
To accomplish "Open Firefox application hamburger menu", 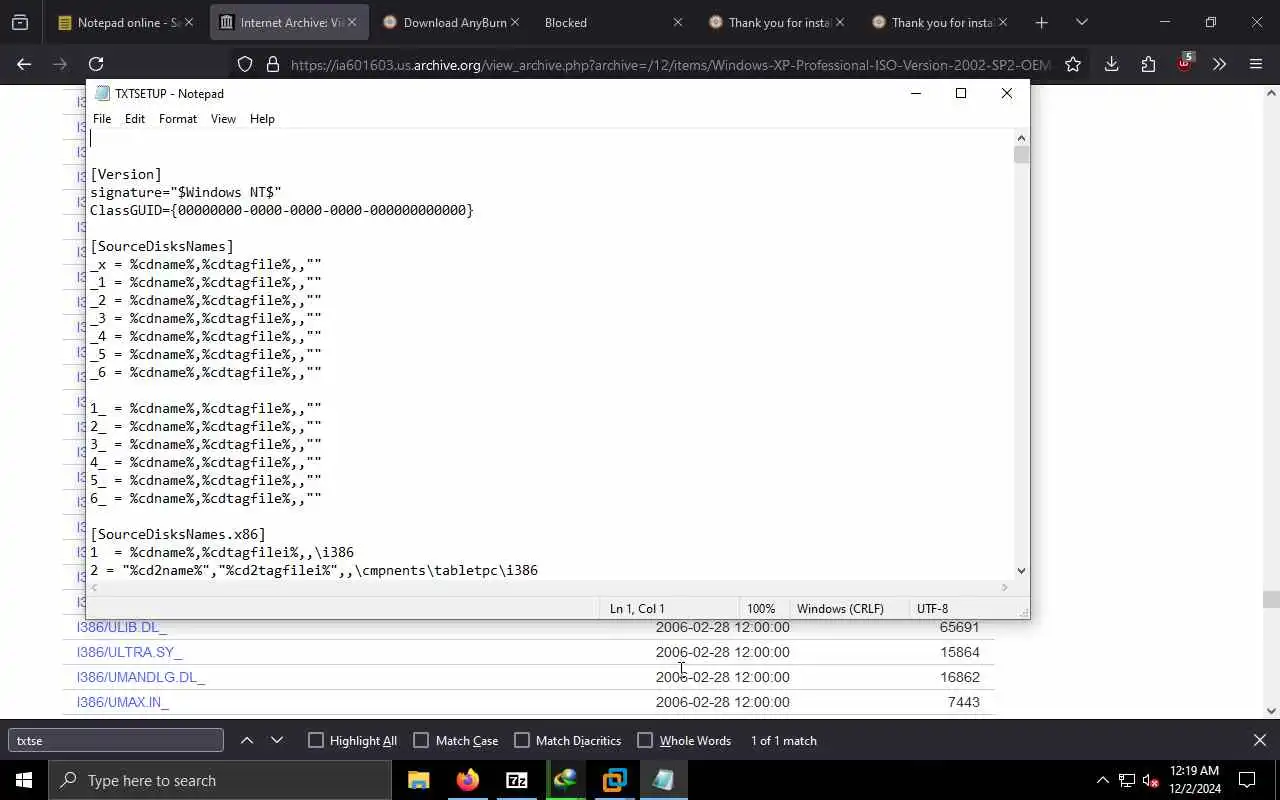I will pyautogui.click(x=1256, y=64).
